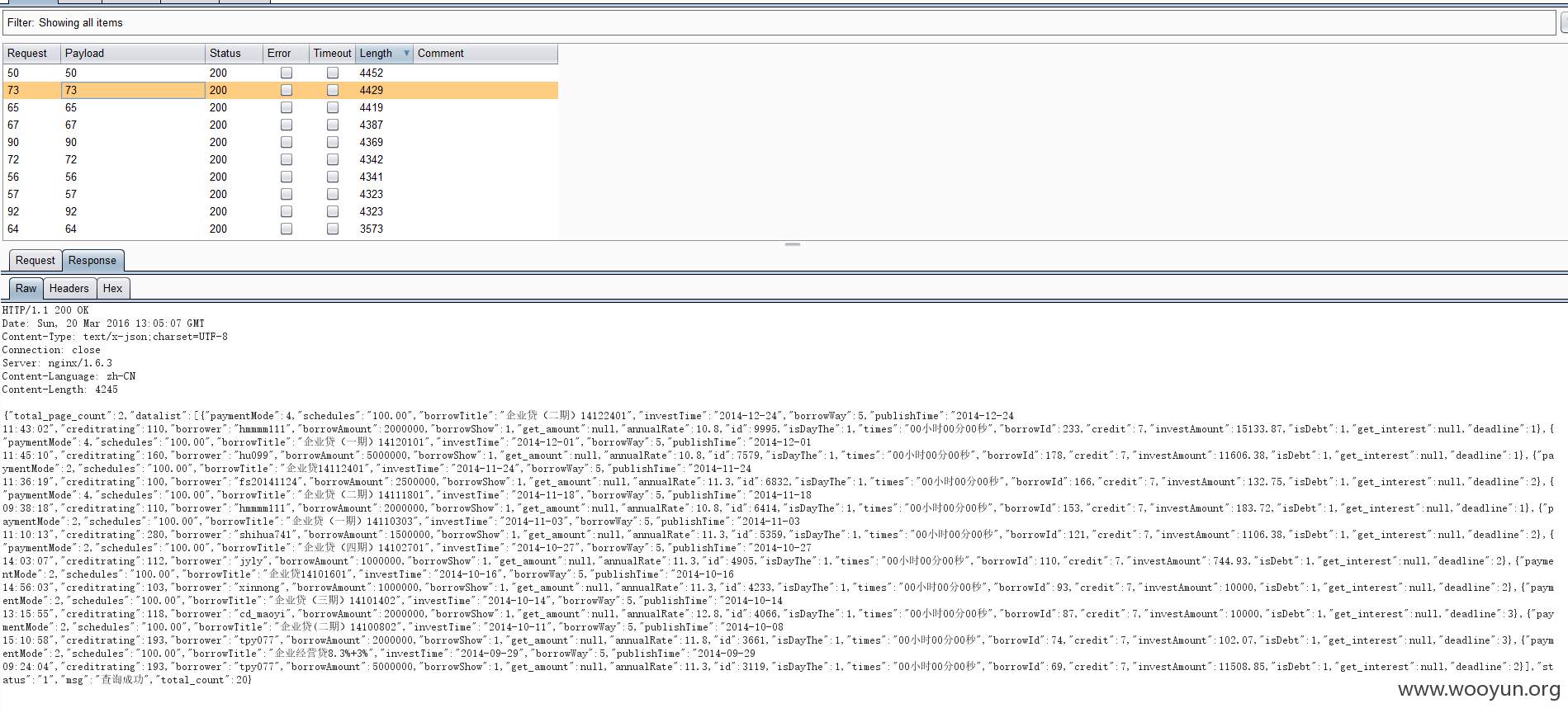Toggle Timeout checkbox in request 50 row
The width and height of the screenshot is (1568, 713).
[x=333, y=73]
